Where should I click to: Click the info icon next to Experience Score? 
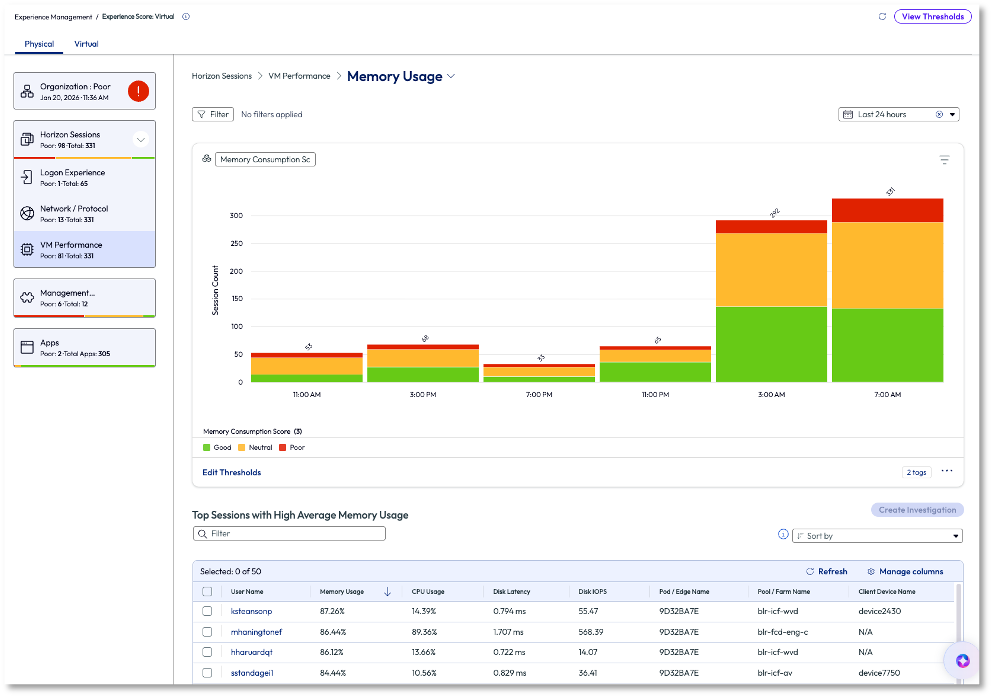[x=186, y=17]
